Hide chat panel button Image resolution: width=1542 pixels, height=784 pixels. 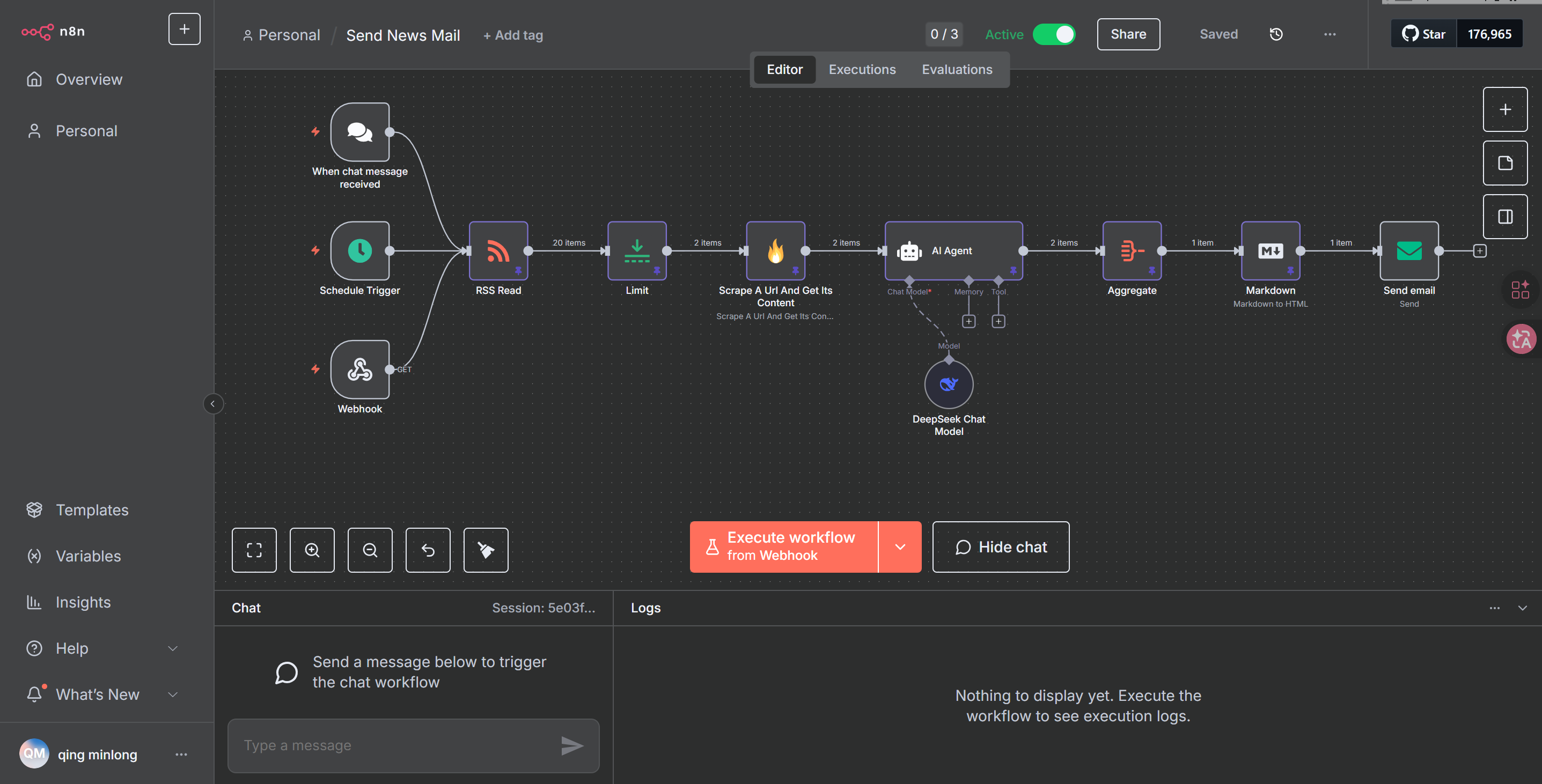click(1000, 547)
